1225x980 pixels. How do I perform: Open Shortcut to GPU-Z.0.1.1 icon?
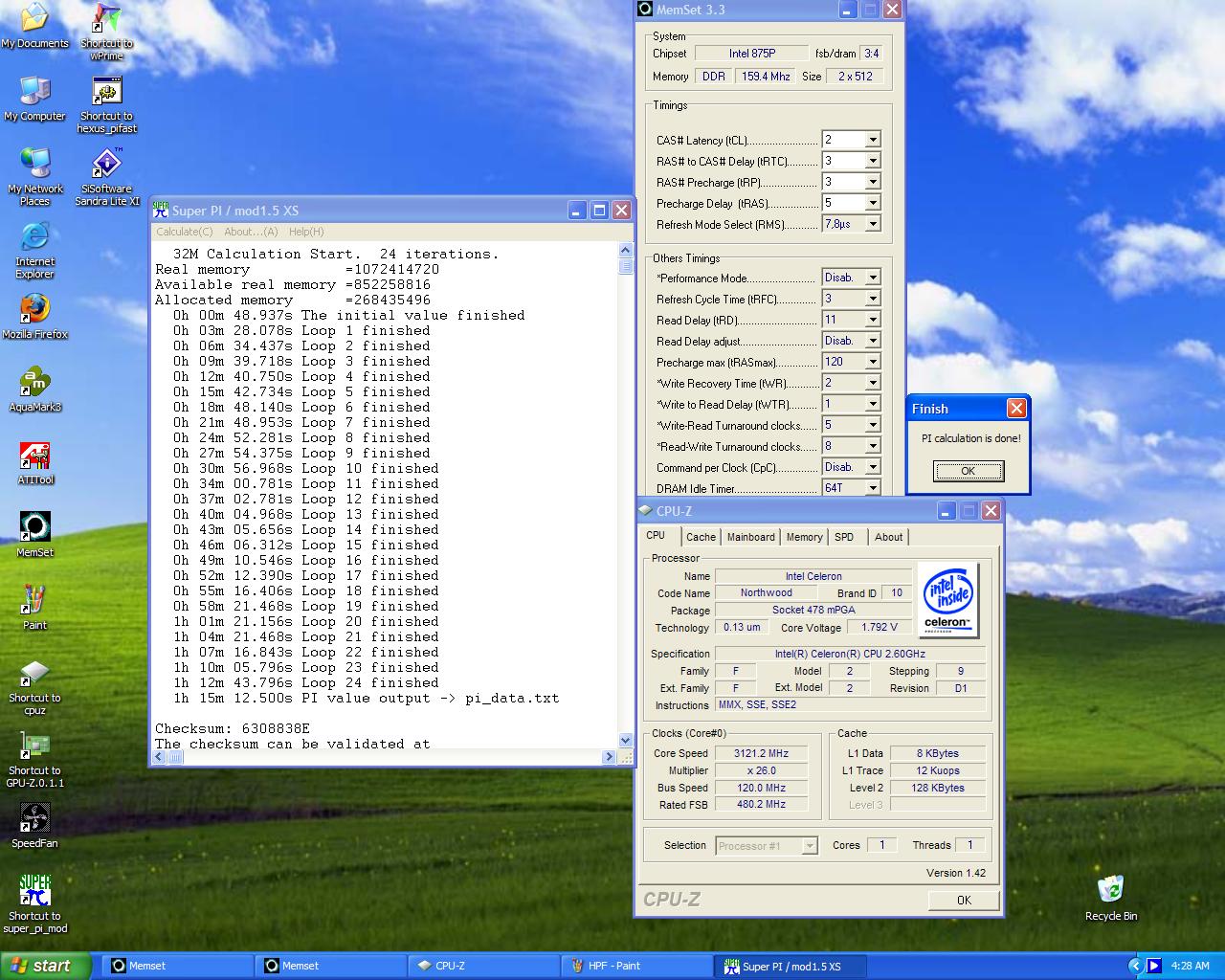34,761
